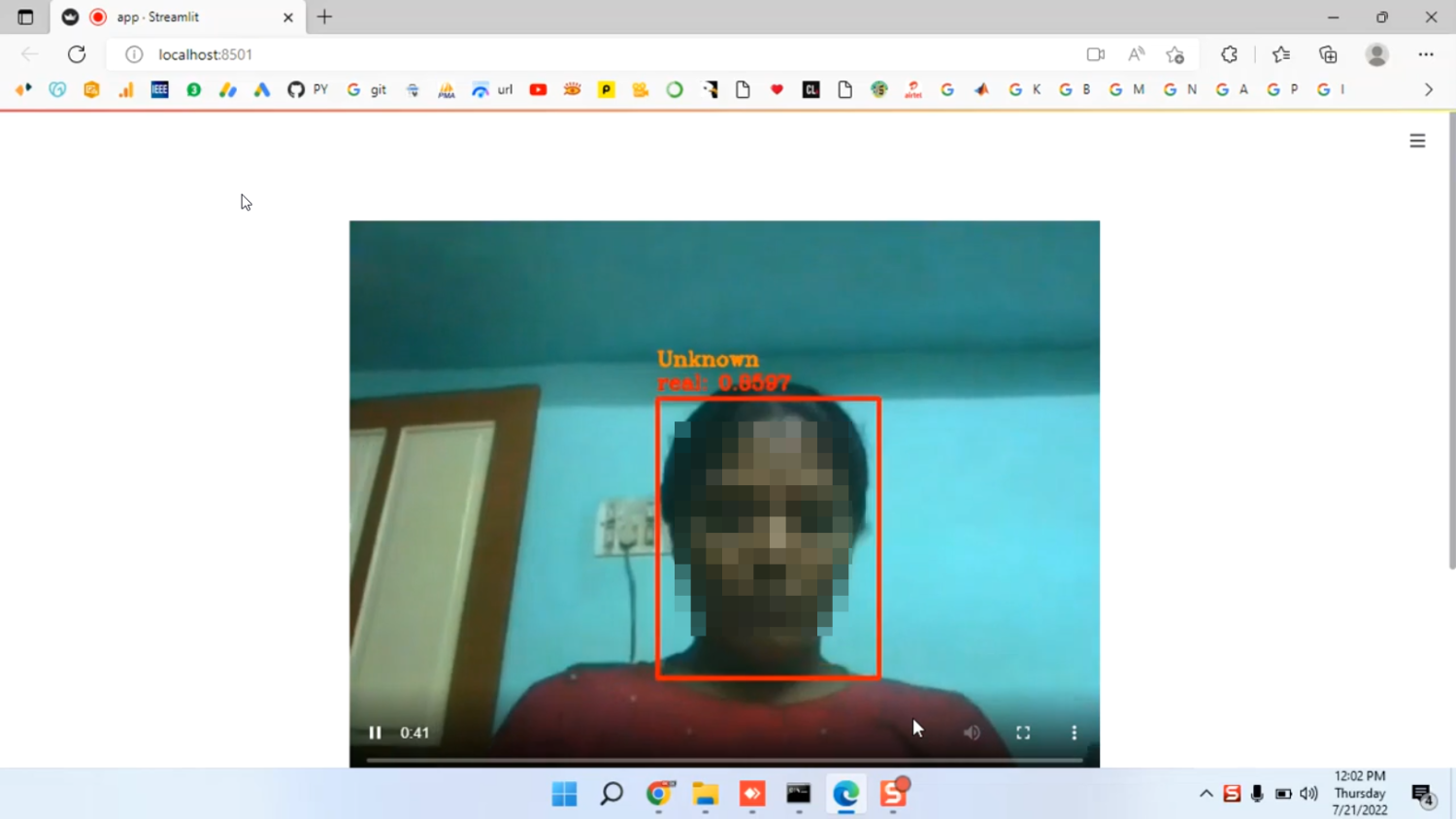Add this page to favorites
Screen dimensions: 1456x819
[x=1175, y=54]
